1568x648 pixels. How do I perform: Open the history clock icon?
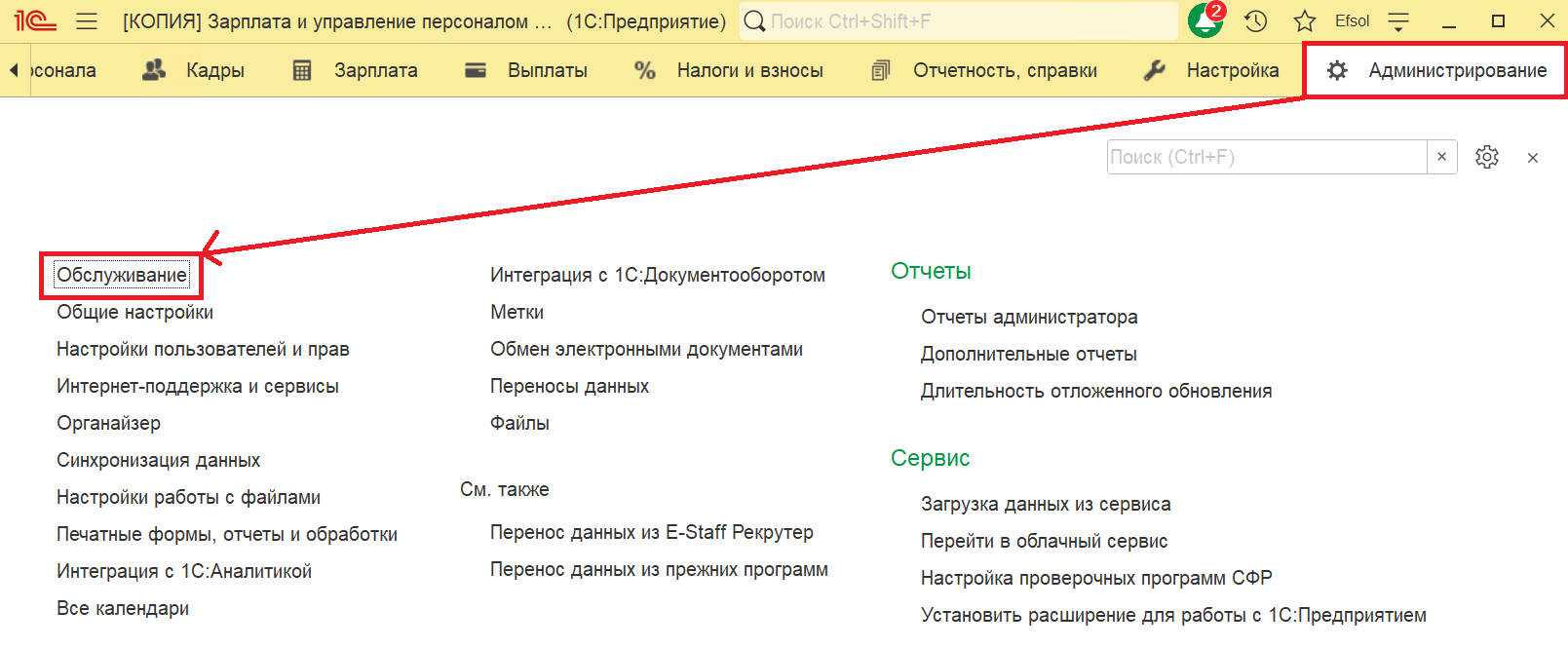[x=1256, y=20]
